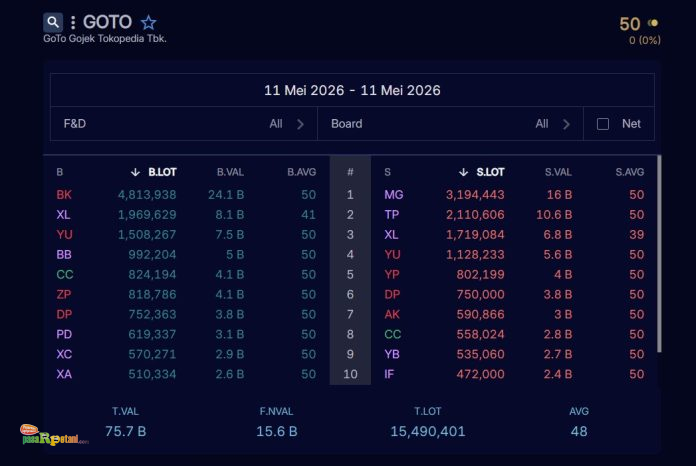Click the last price 50 at top right
This screenshot has width=696, height=466.
[x=630, y=24]
